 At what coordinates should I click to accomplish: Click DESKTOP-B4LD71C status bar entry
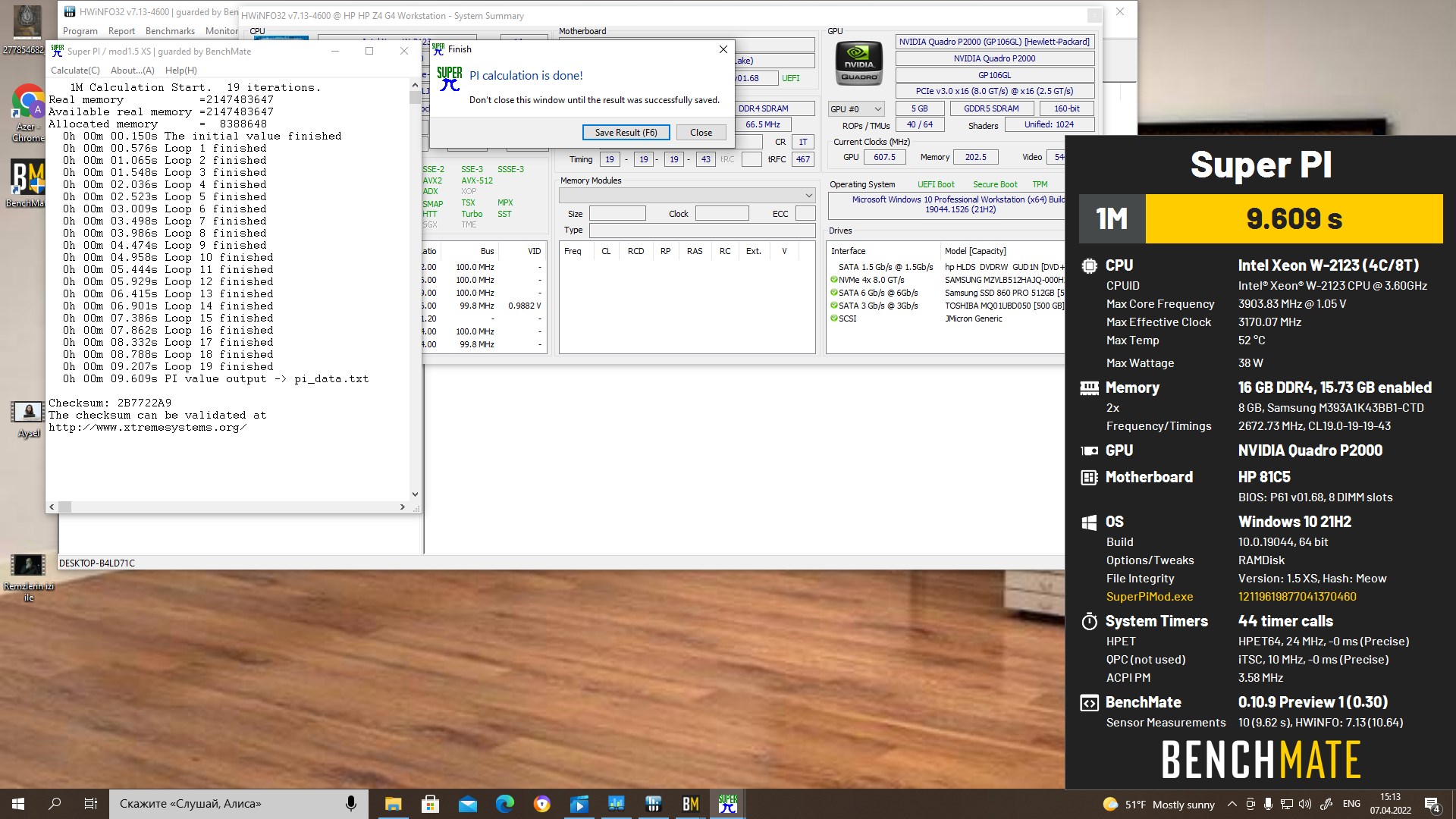(x=97, y=563)
